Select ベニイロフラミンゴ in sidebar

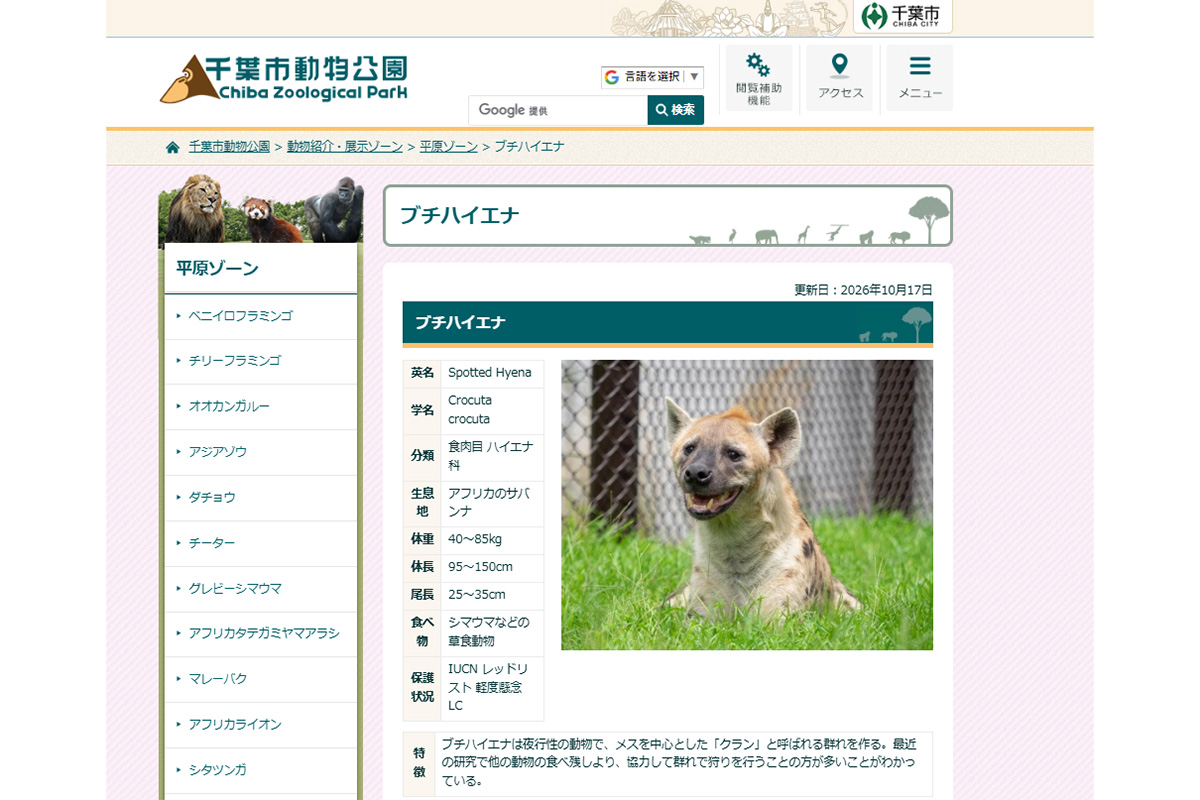[260, 316]
